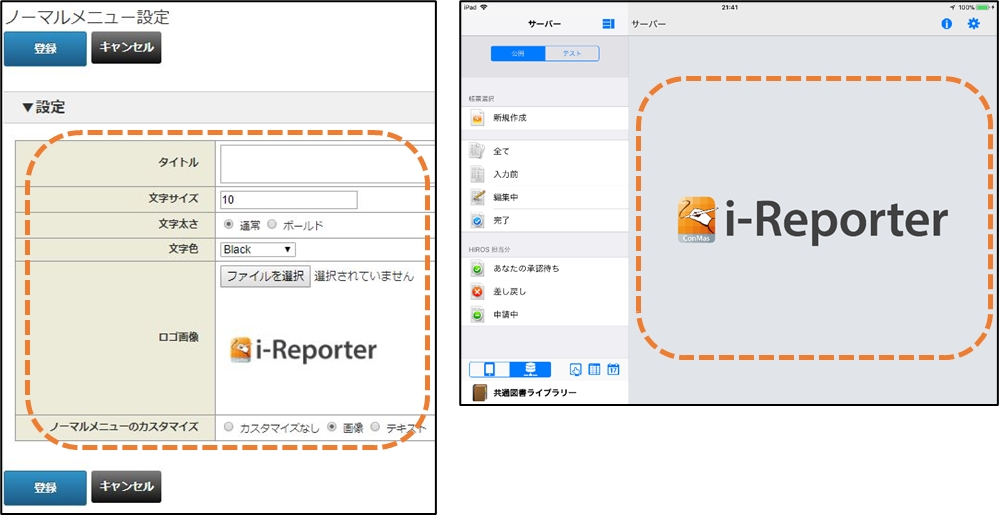Choose 画像 customization radio option
The image size is (999, 515).
coord(331,427)
